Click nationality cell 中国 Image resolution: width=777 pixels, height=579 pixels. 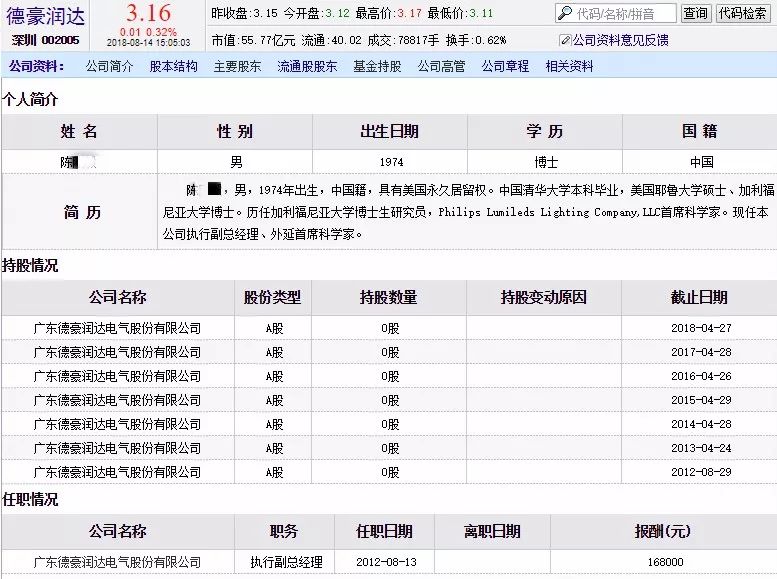[x=702, y=162]
